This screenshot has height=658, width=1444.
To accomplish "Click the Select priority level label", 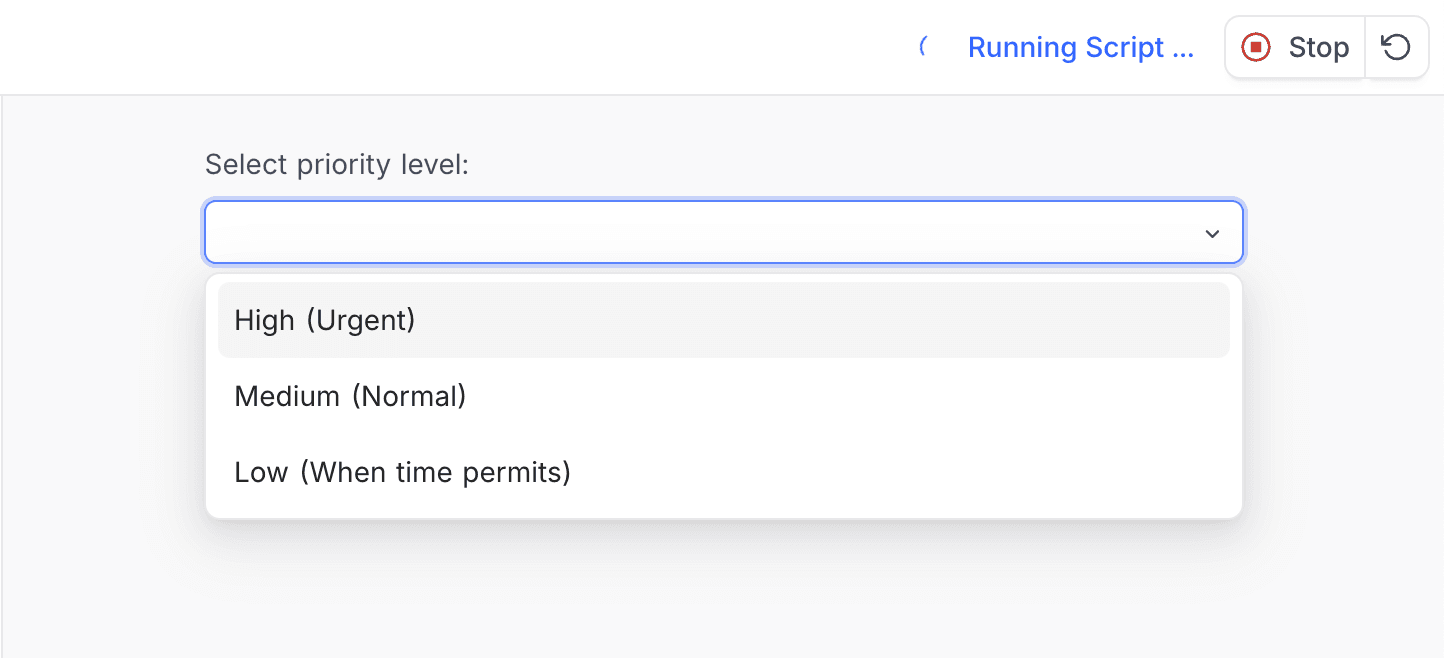I will pyautogui.click(x=337, y=164).
